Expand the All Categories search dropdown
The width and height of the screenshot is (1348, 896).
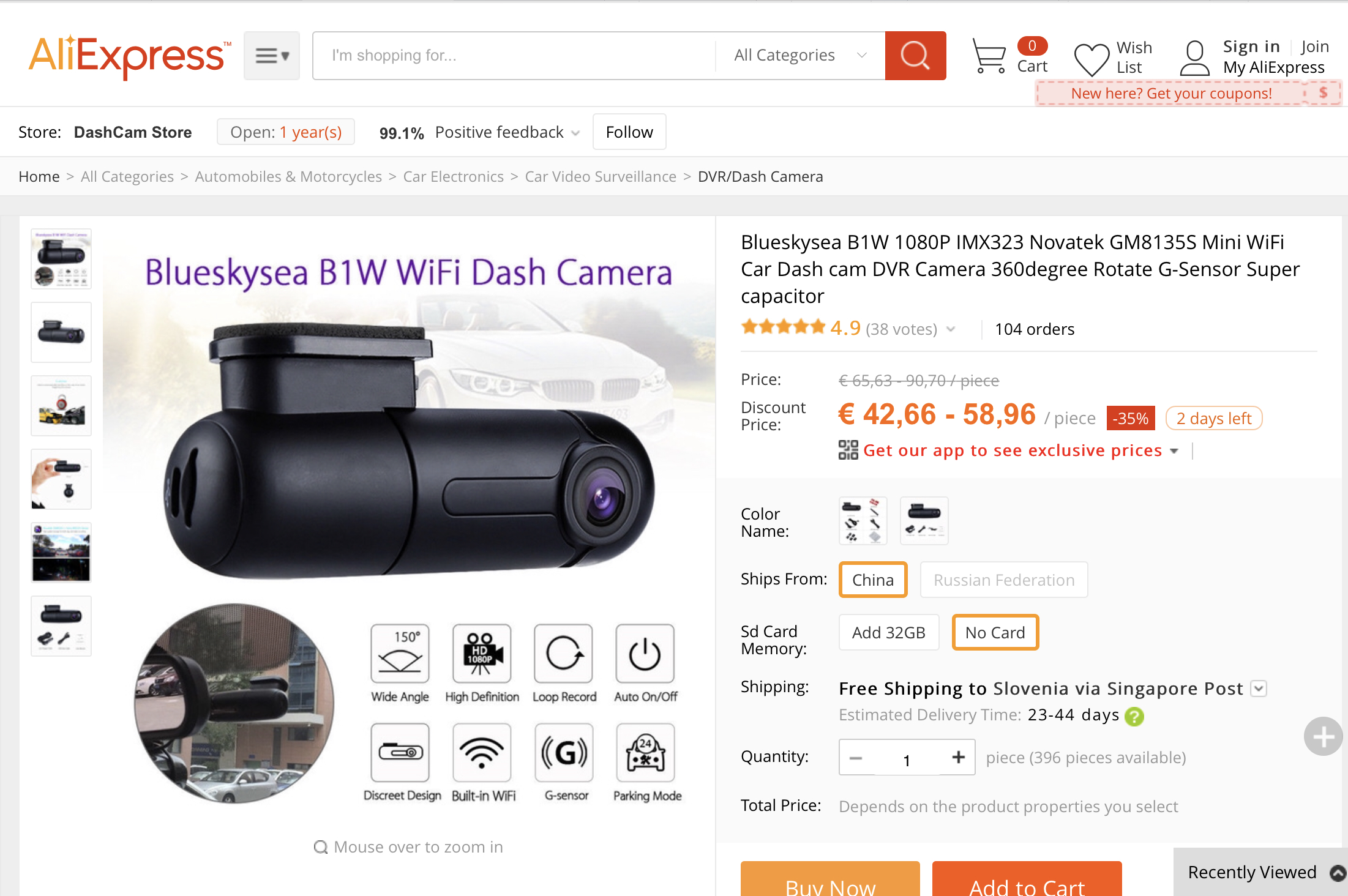(800, 56)
